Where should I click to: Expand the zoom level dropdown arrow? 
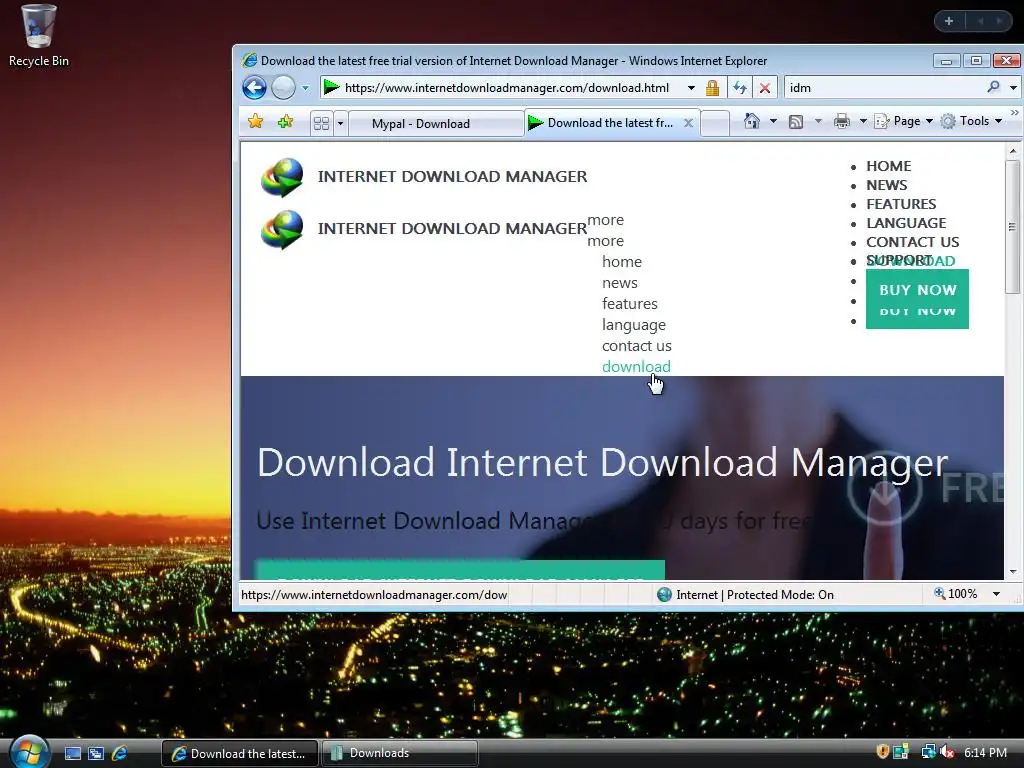[997, 594]
